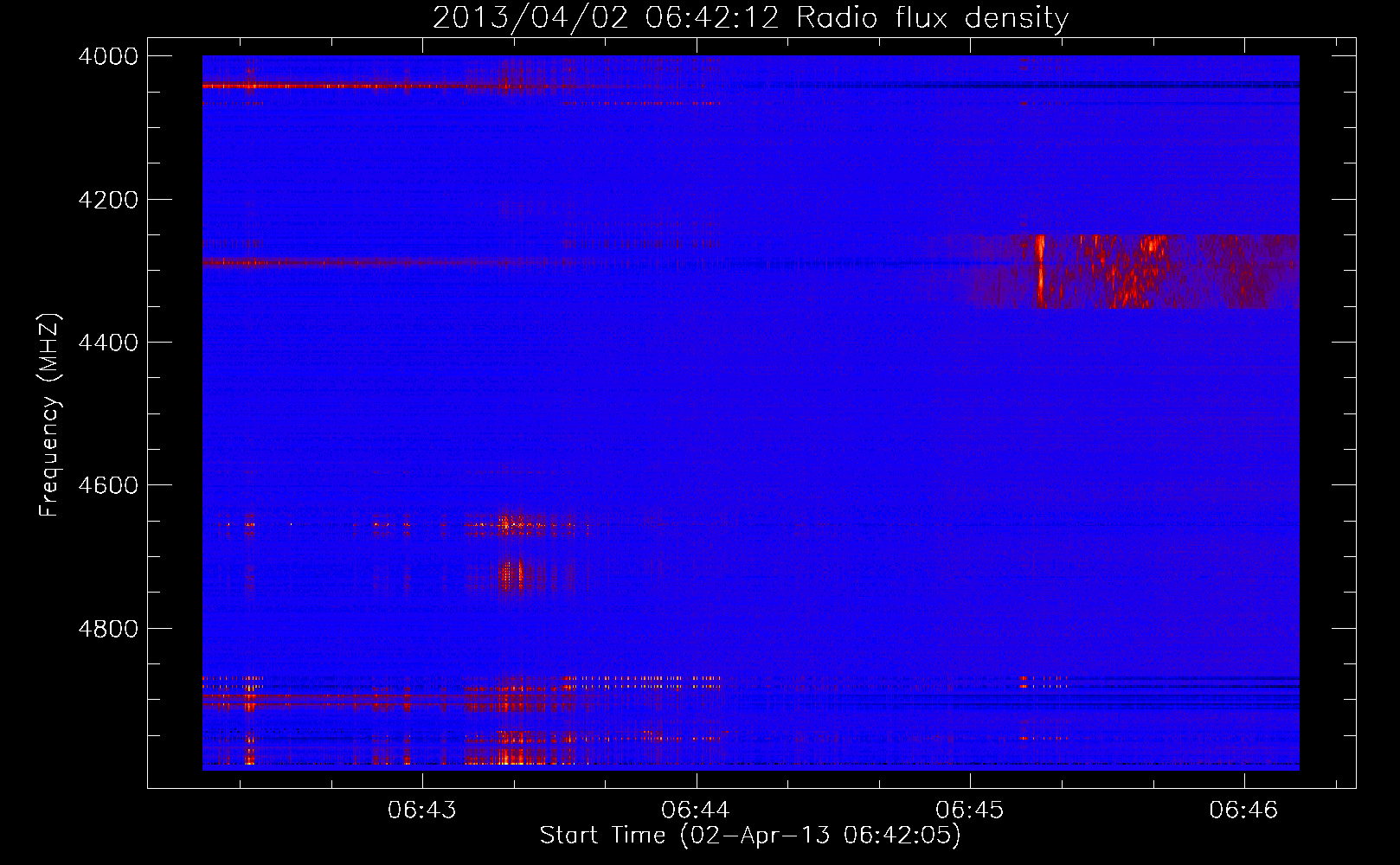Select the 4800 frequency tick label
The height and width of the screenshot is (865, 1400).
(x=108, y=629)
